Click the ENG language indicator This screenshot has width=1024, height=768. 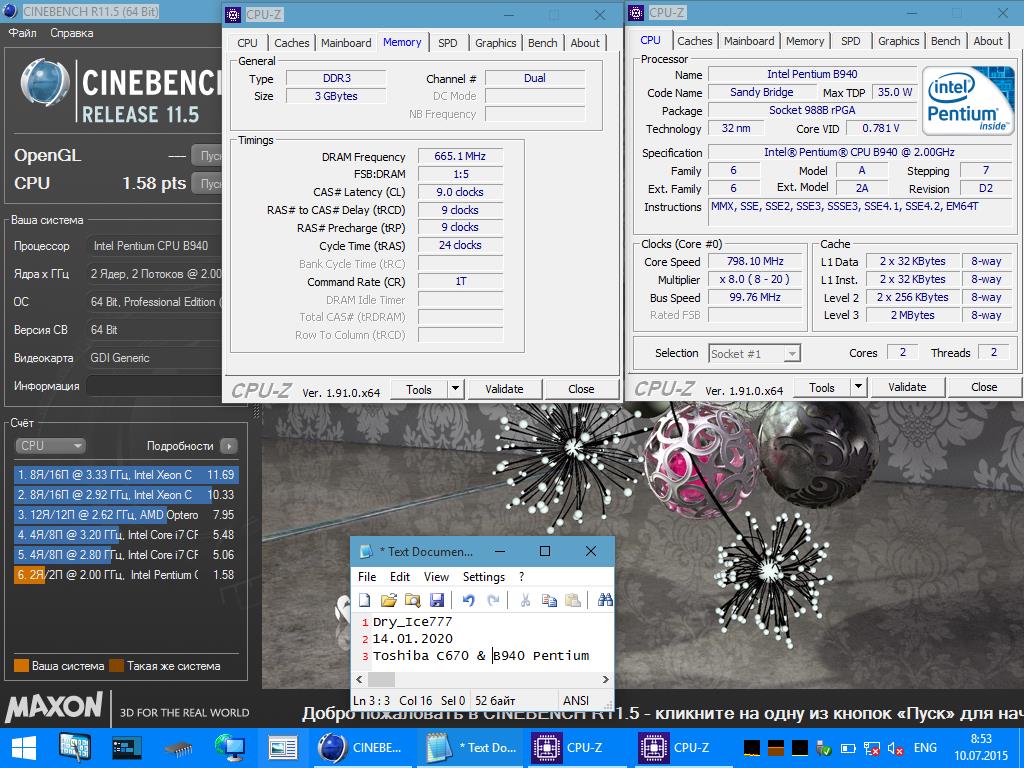click(925, 748)
